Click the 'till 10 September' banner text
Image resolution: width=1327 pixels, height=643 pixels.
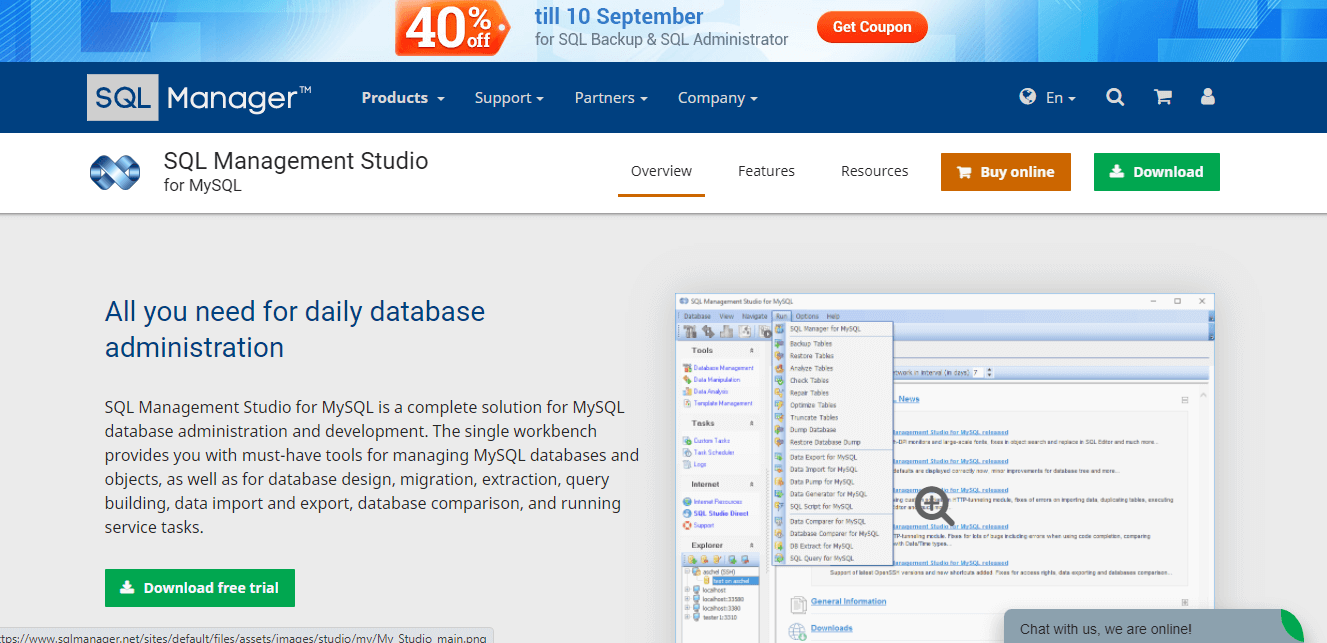pos(619,17)
